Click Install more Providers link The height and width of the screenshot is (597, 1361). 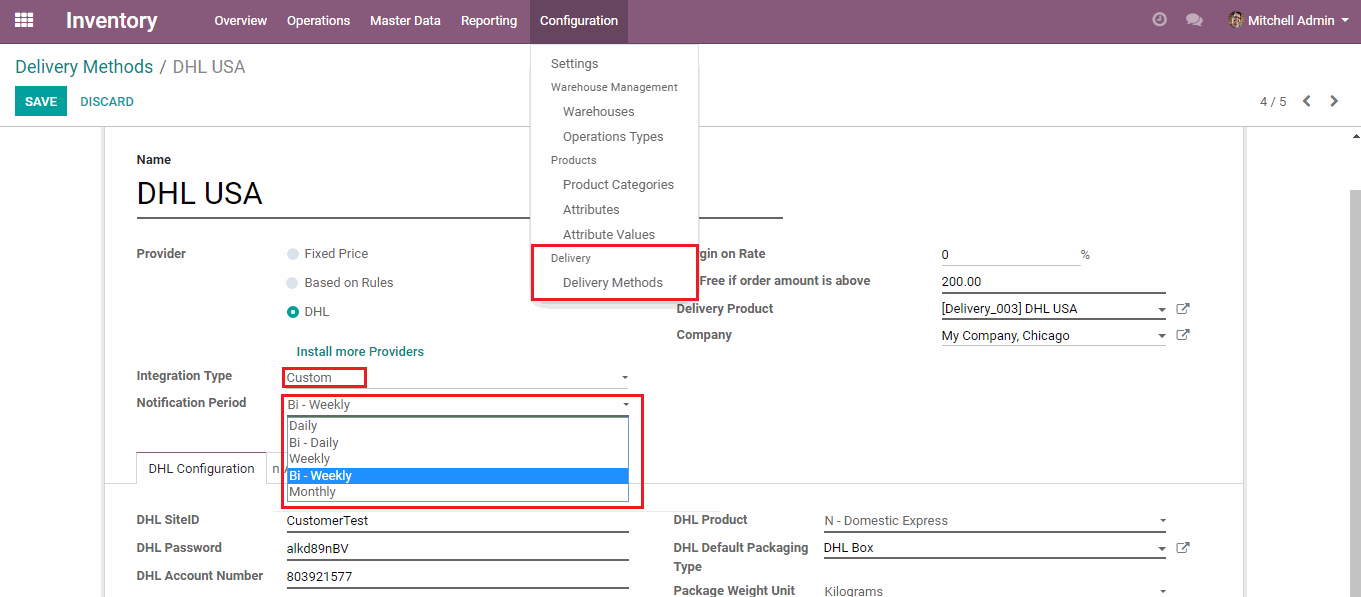click(360, 352)
